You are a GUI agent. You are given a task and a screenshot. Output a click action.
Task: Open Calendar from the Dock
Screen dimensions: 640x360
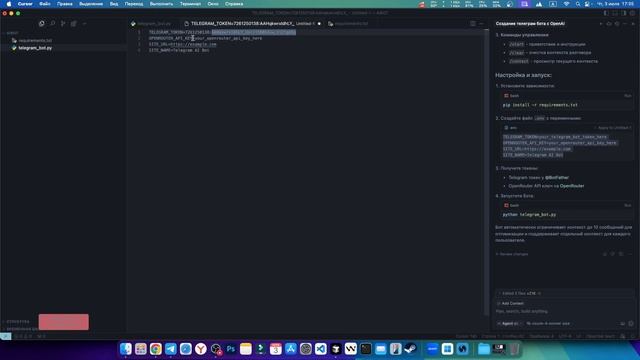(x=276, y=349)
